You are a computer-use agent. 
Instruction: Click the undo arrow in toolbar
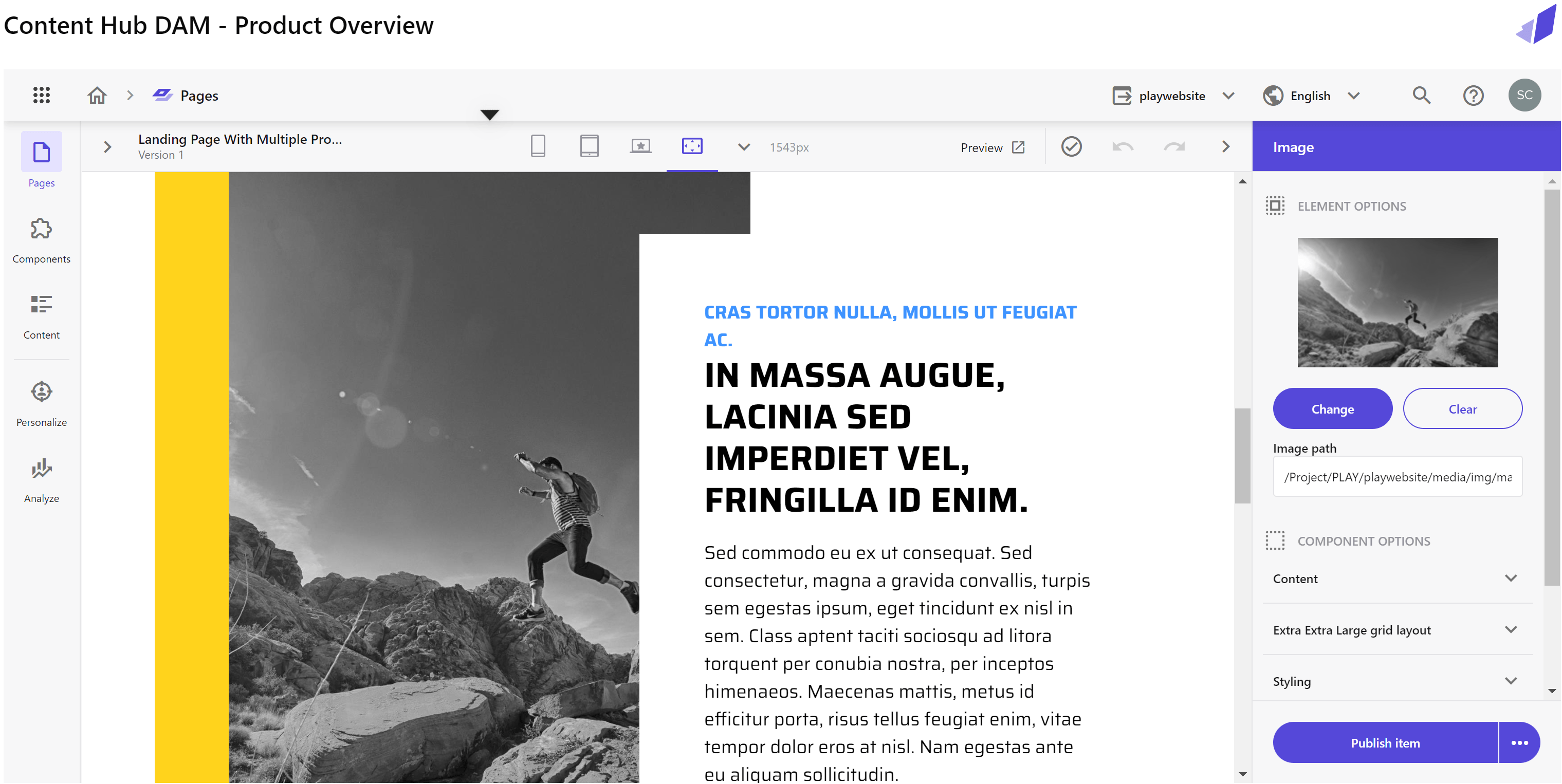(x=1123, y=146)
